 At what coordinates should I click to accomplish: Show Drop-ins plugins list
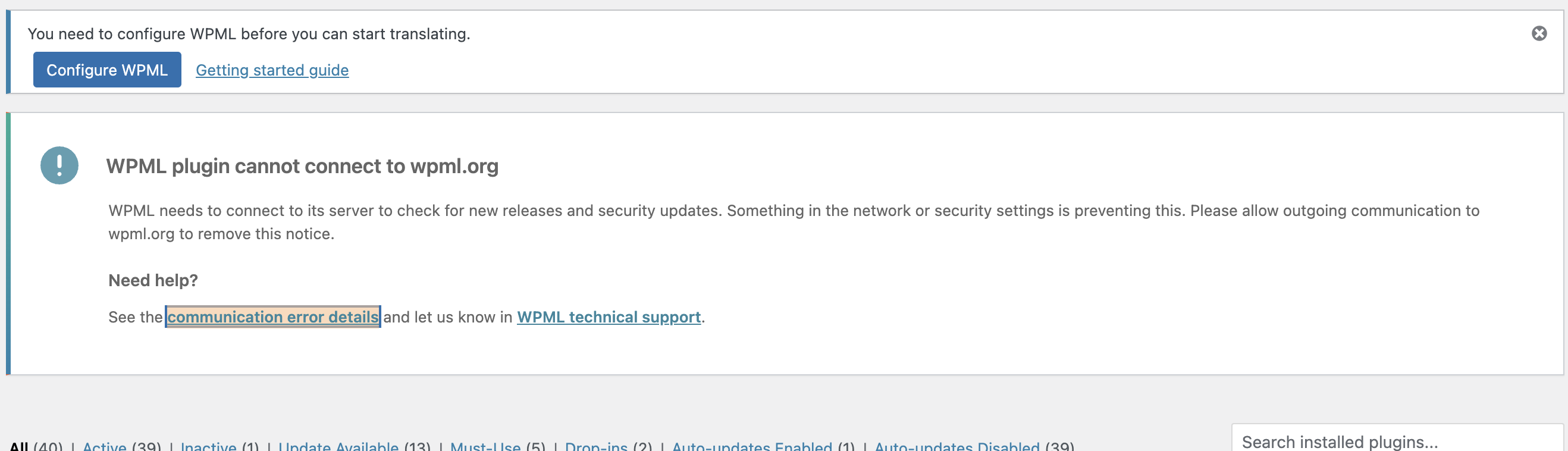click(596, 446)
